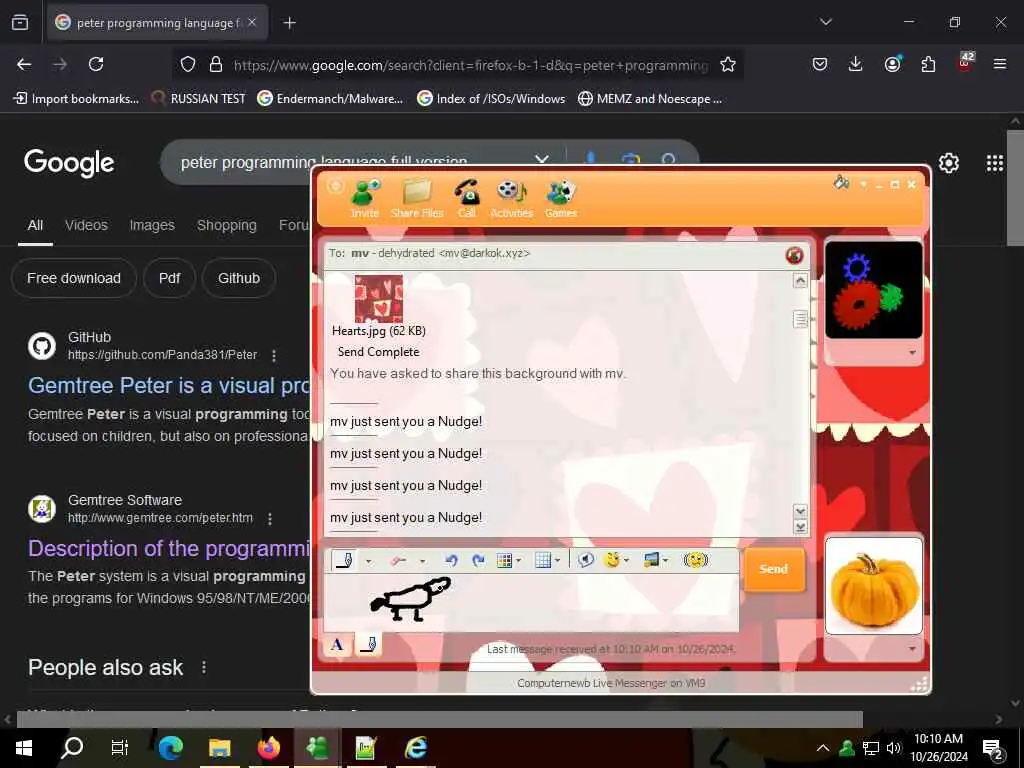Click the Google search text field
This screenshot has height=768, width=1024.
click(x=353, y=161)
